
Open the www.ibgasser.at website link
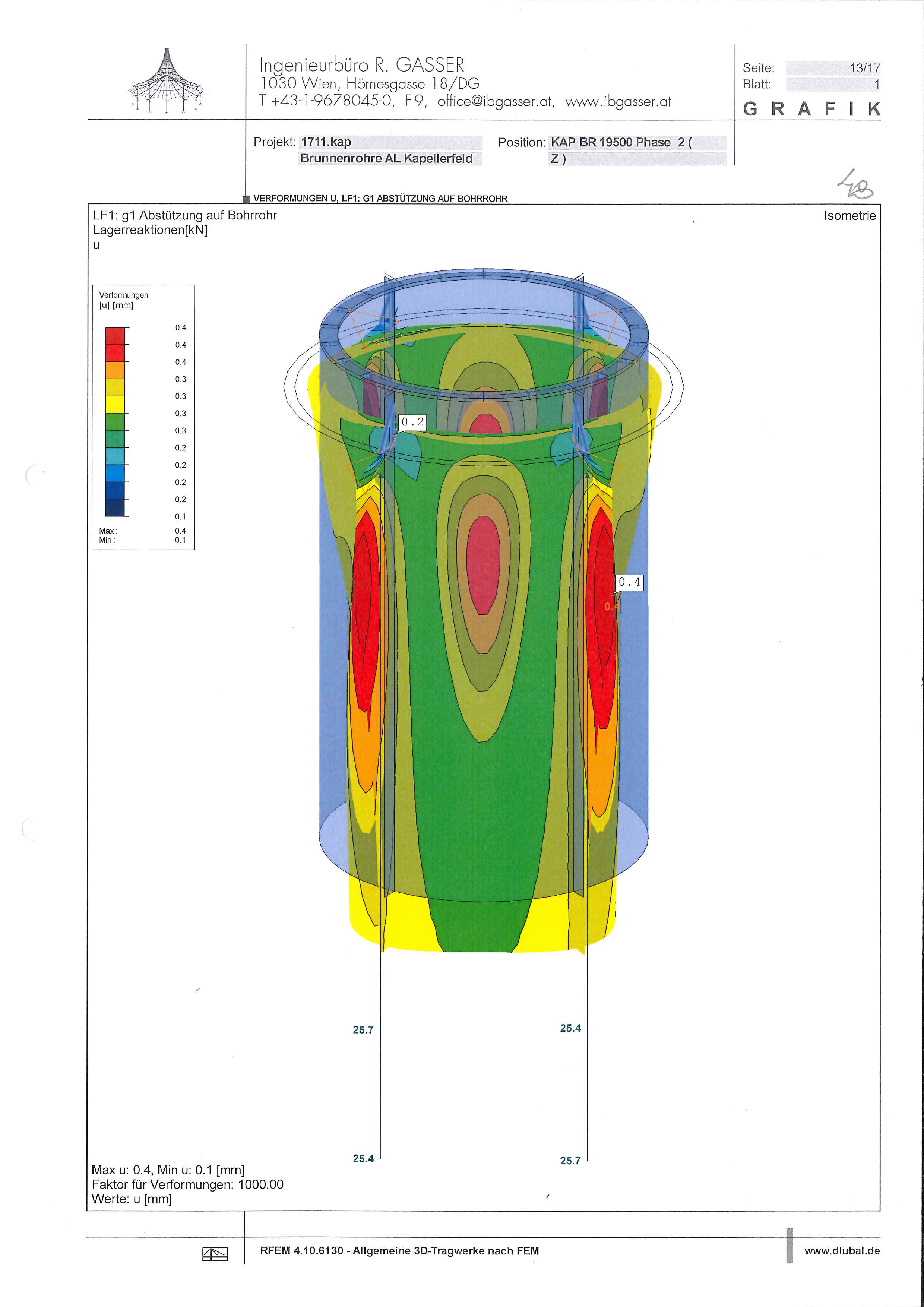618,102
